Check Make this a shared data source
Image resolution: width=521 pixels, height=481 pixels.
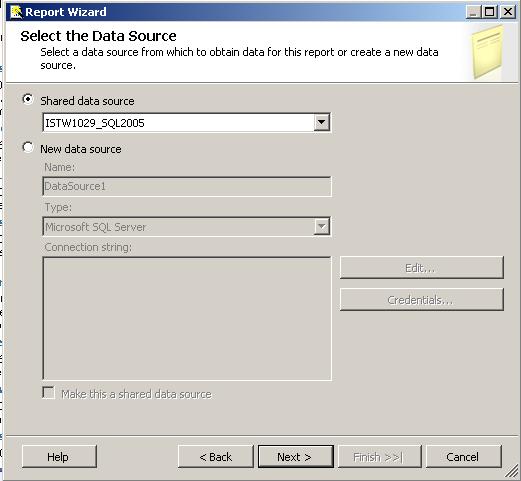point(49,392)
